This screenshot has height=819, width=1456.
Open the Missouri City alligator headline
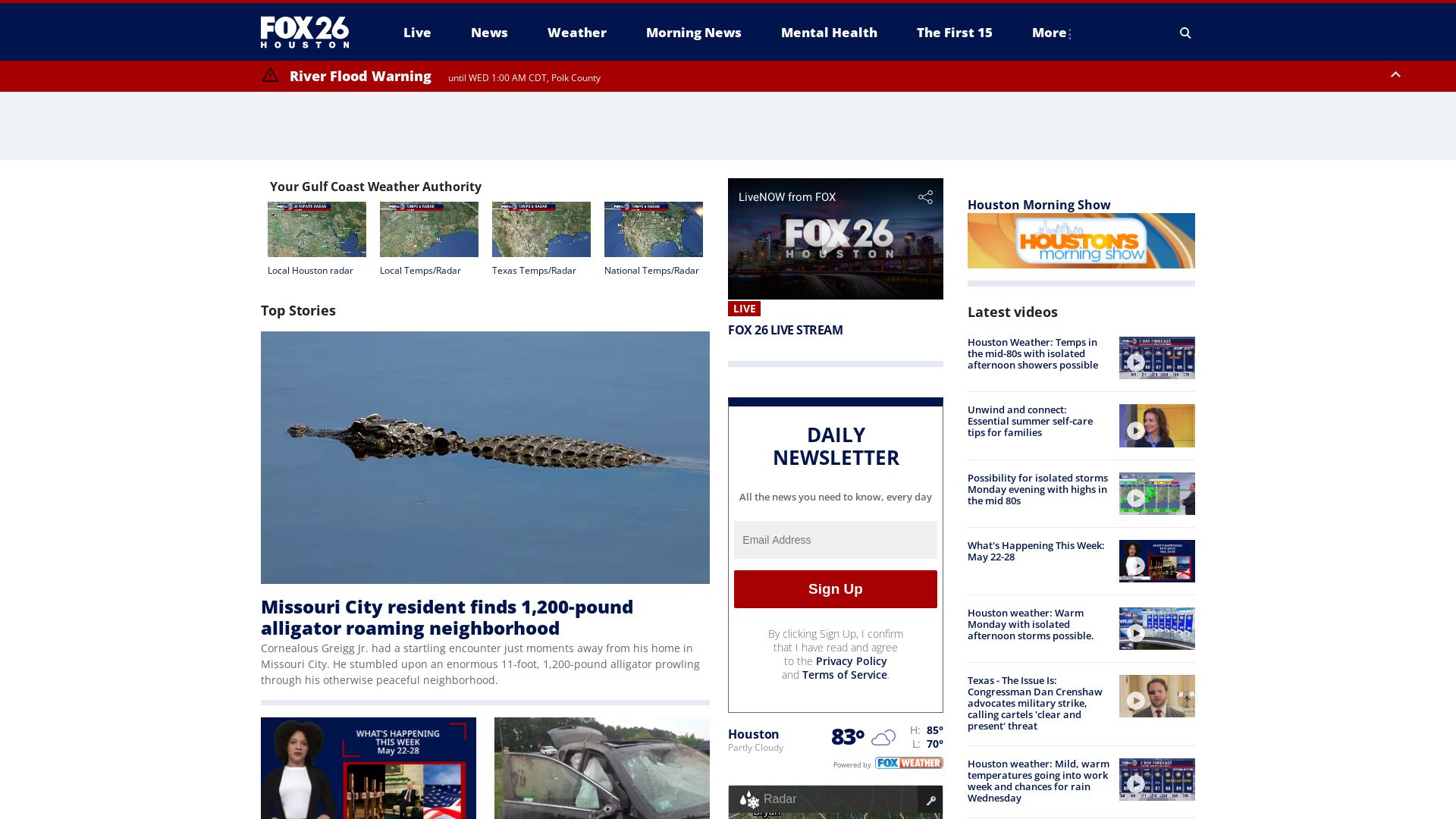point(447,617)
